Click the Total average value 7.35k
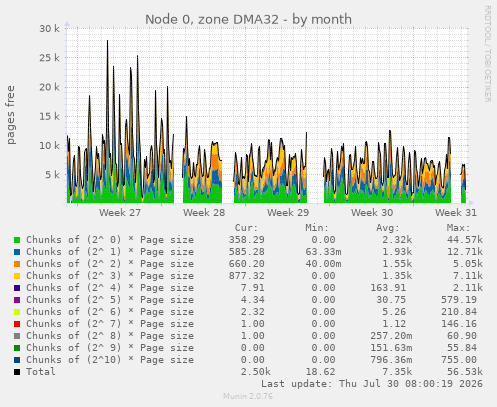 pyautogui.click(x=397, y=372)
